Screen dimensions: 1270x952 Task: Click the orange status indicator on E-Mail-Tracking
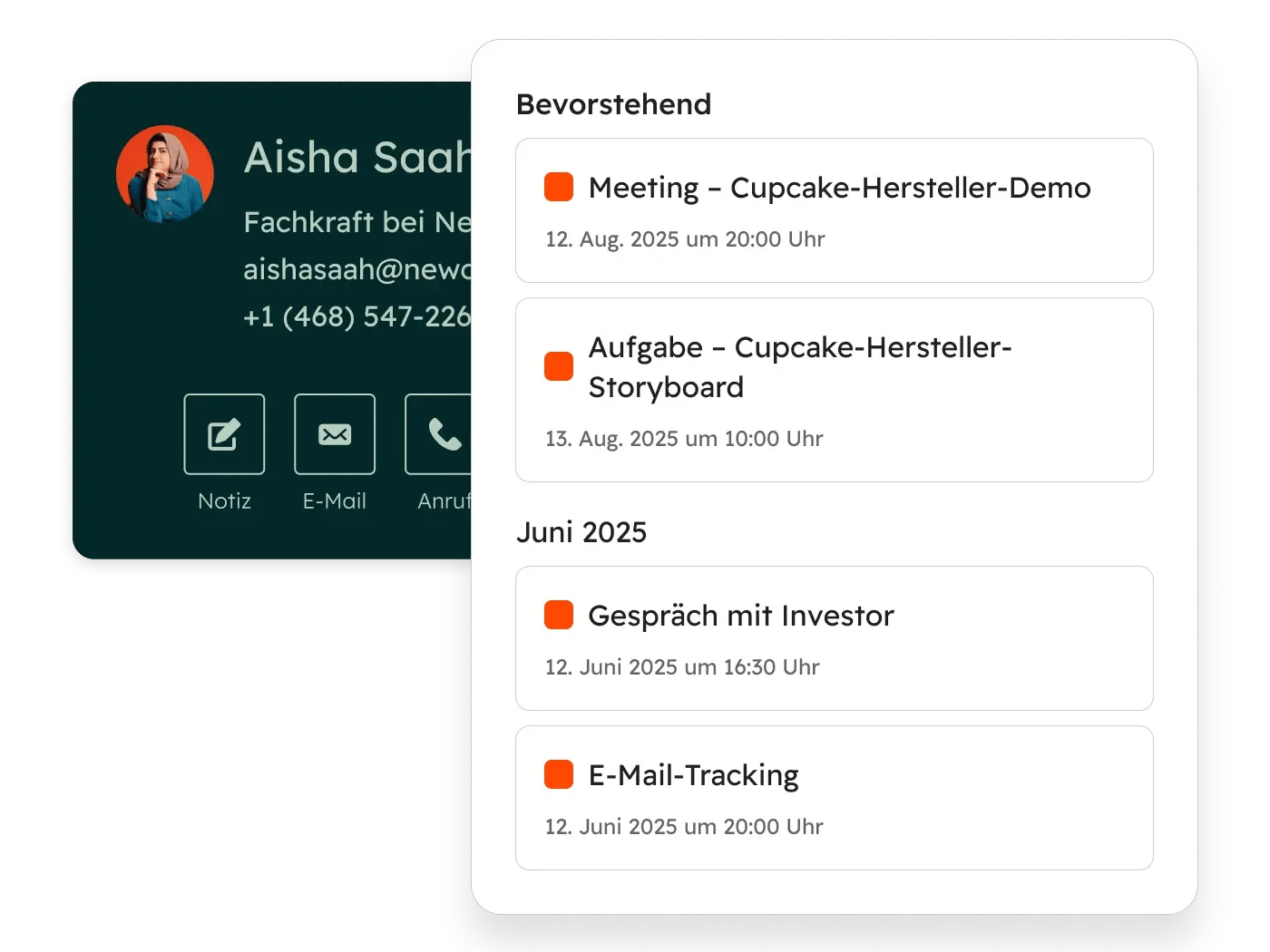558,774
